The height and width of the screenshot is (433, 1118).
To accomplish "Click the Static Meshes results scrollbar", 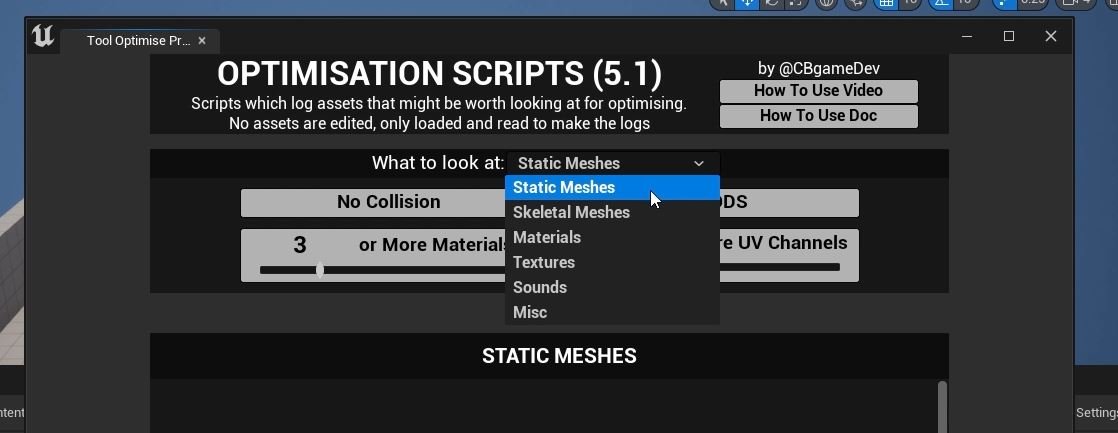I will click(x=942, y=405).
